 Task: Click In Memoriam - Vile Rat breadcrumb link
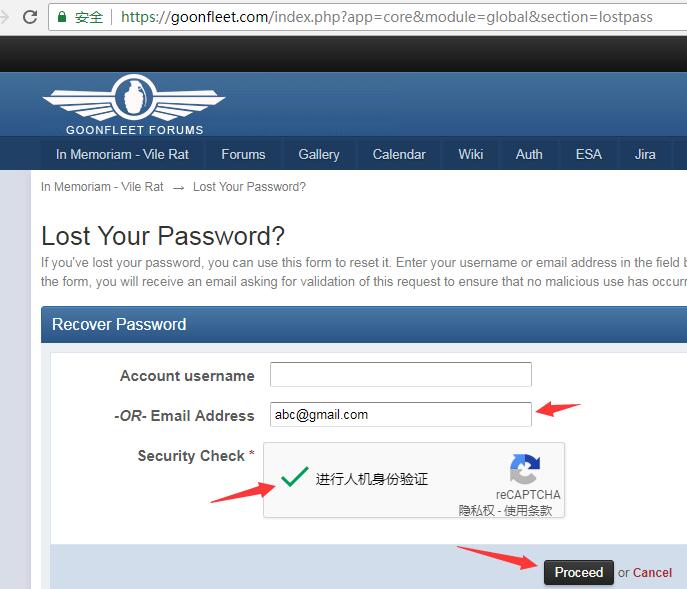[x=102, y=187]
